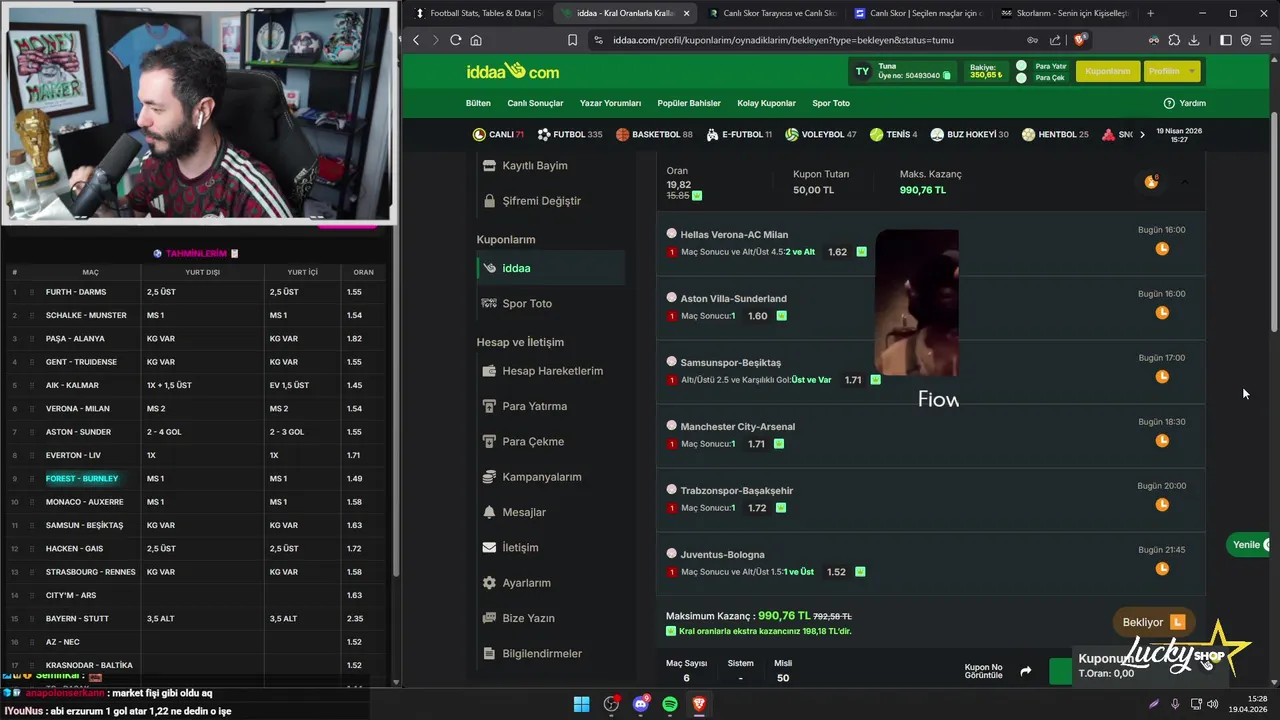
Task: Open the Canlı Sonuçlar menu item
Action: [535, 103]
